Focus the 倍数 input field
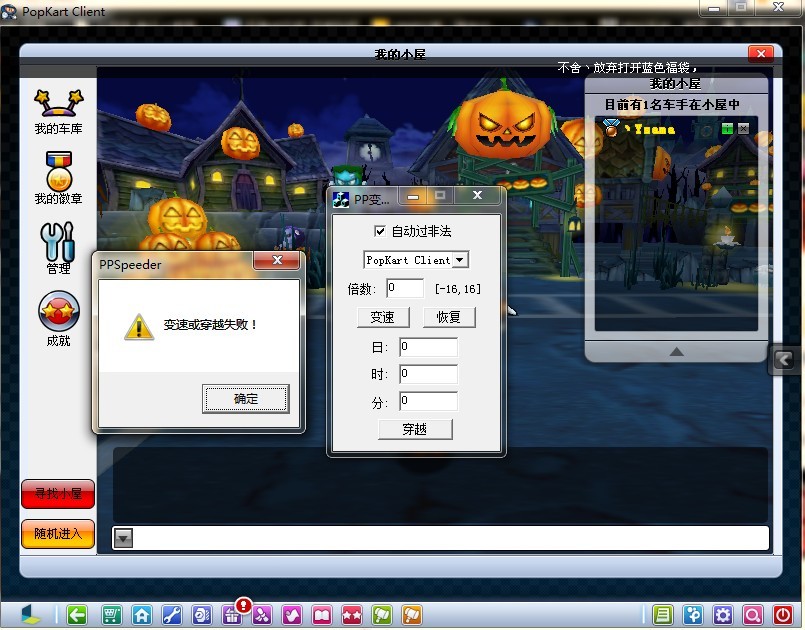805x630 pixels. pos(405,288)
